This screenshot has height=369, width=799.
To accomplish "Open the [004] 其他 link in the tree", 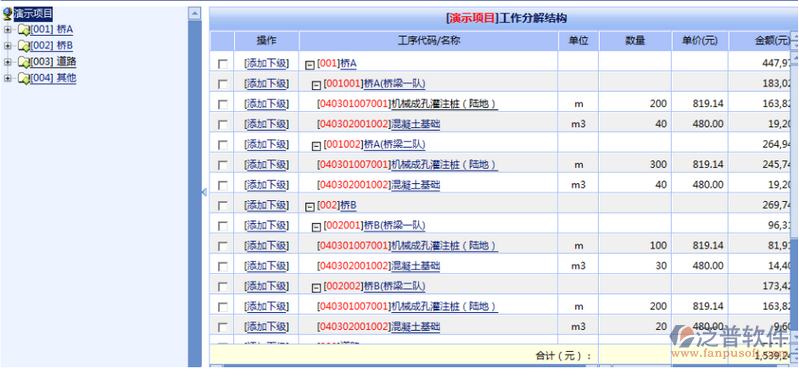I will click(x=53, y=78).
